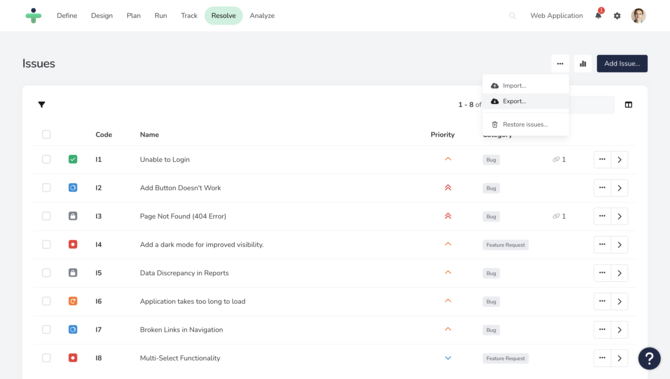Open the more options menu beside Add Issue
Image resolution: width=670 pixels, height=379 pixels.
(560, 64)
